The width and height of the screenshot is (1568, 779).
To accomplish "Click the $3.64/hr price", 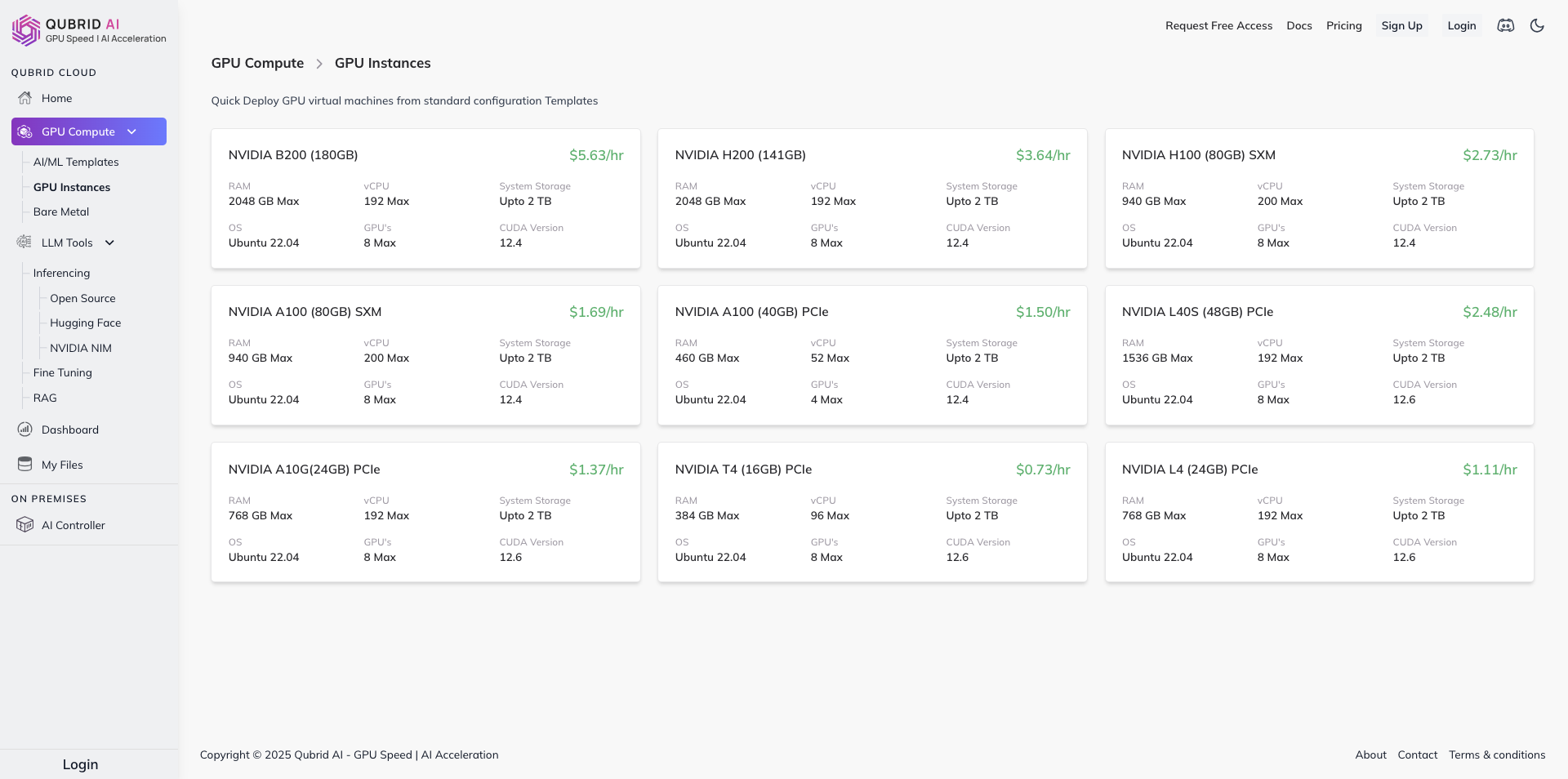I will (1043, 155).
